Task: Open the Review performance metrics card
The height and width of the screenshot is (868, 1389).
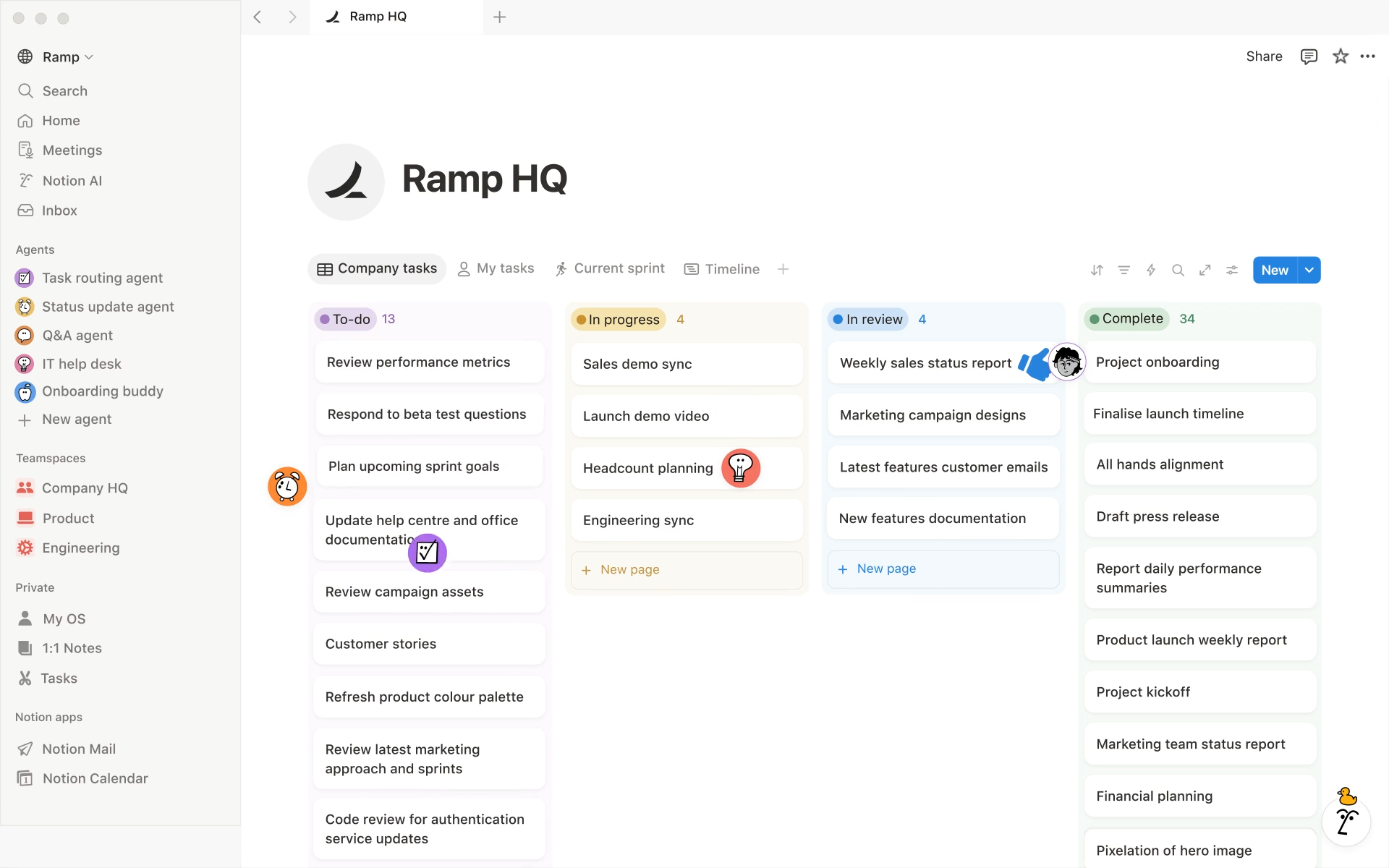Action: click(430, 362)
